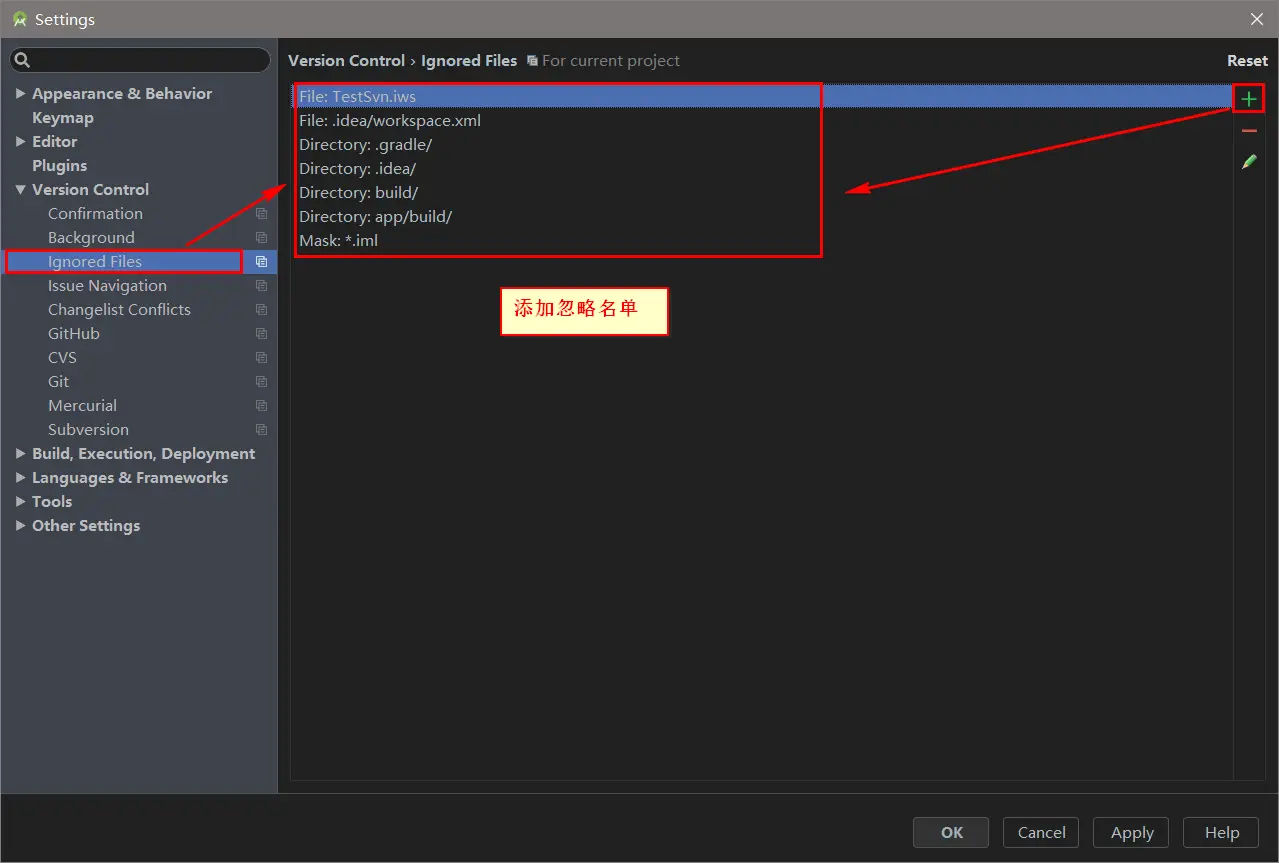Image resolution: width=1279 pixels, height=863 pixels.
Task: Expand the Other Settings section
Action: coord(21,525)
